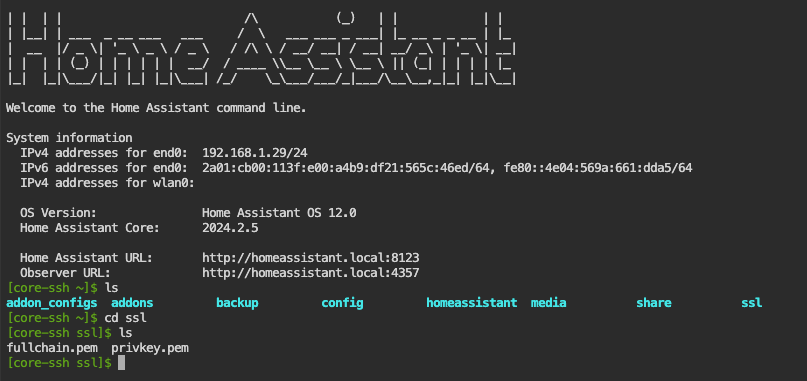
Task: Click the privkey.pem file name
Action: pos(150,348)
